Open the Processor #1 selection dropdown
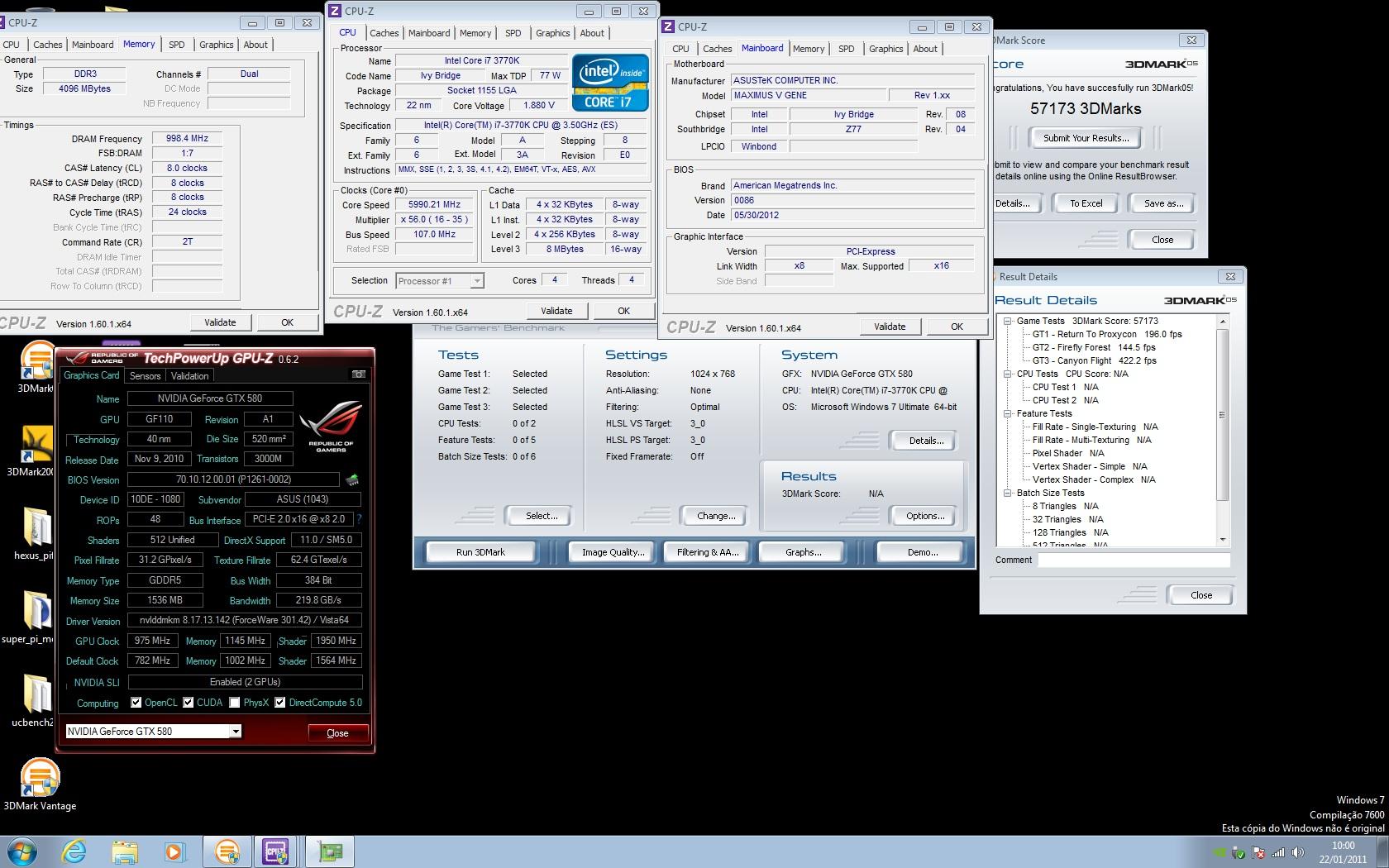 tap(476, 281)
